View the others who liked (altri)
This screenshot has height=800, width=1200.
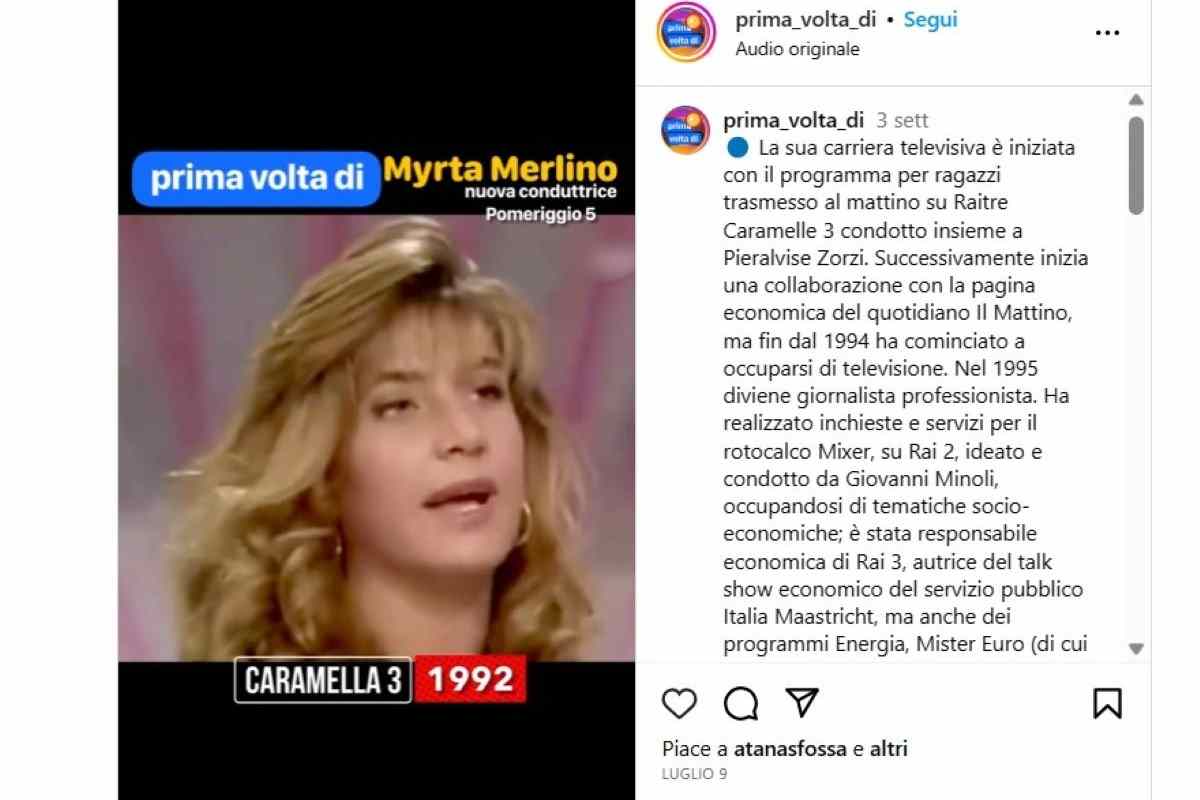(x=888, y=748)
